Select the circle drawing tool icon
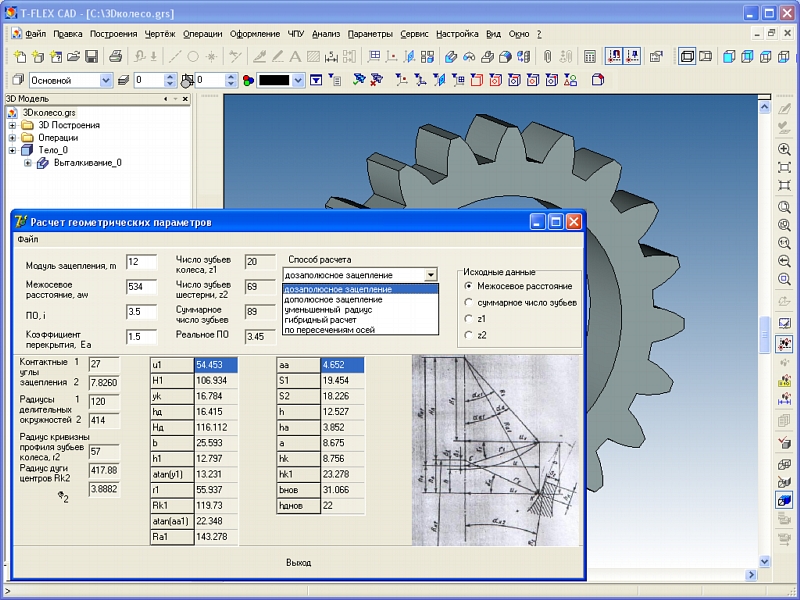Image resolution: width=800 pixels, height=600 pixels. [x=193, y=56]
